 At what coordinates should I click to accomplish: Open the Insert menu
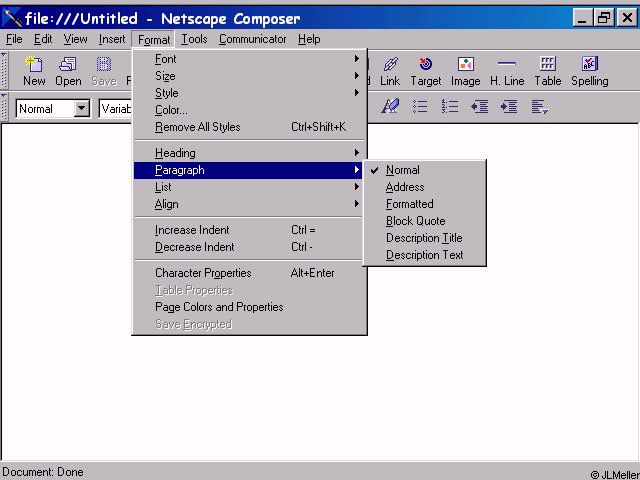tap(112, 39)
